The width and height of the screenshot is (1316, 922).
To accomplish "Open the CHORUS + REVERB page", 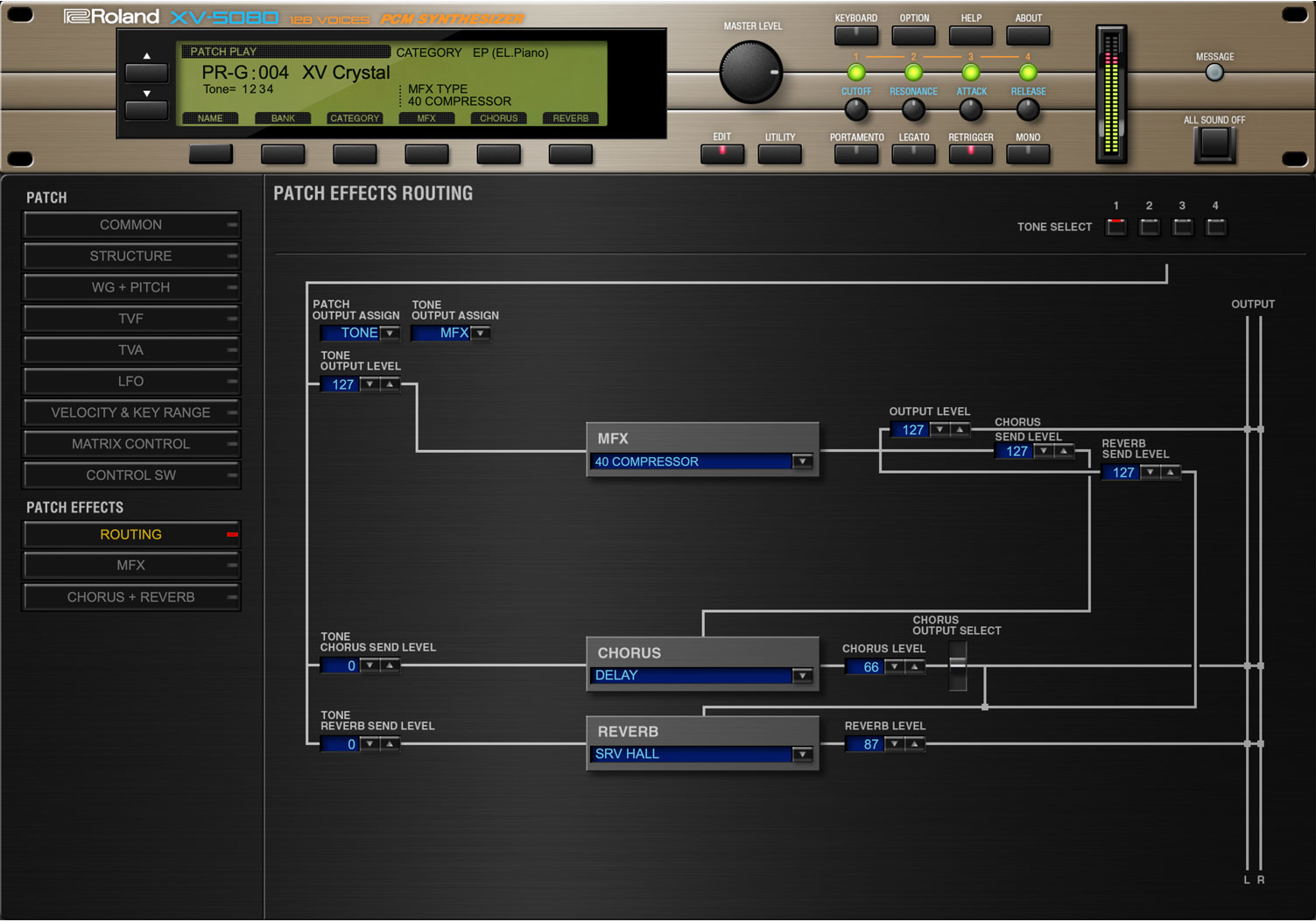I will click(x=131, y=597).
